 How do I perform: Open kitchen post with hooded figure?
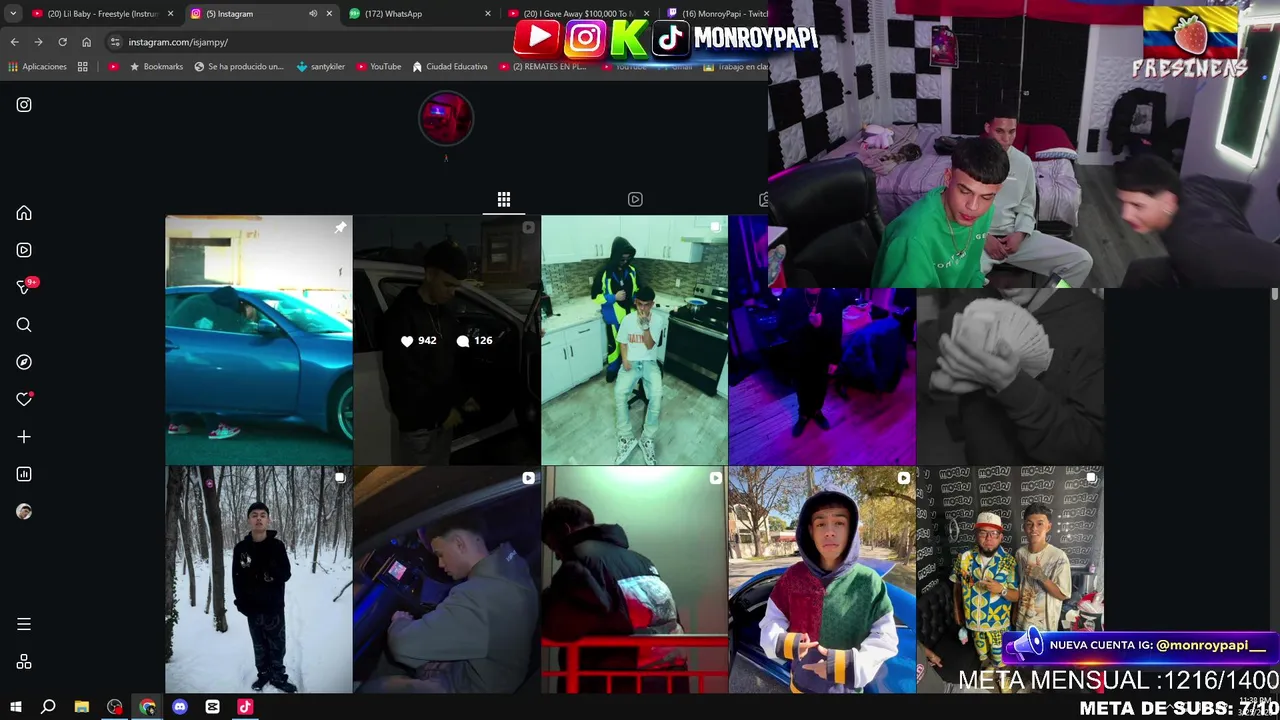point(635,340)
